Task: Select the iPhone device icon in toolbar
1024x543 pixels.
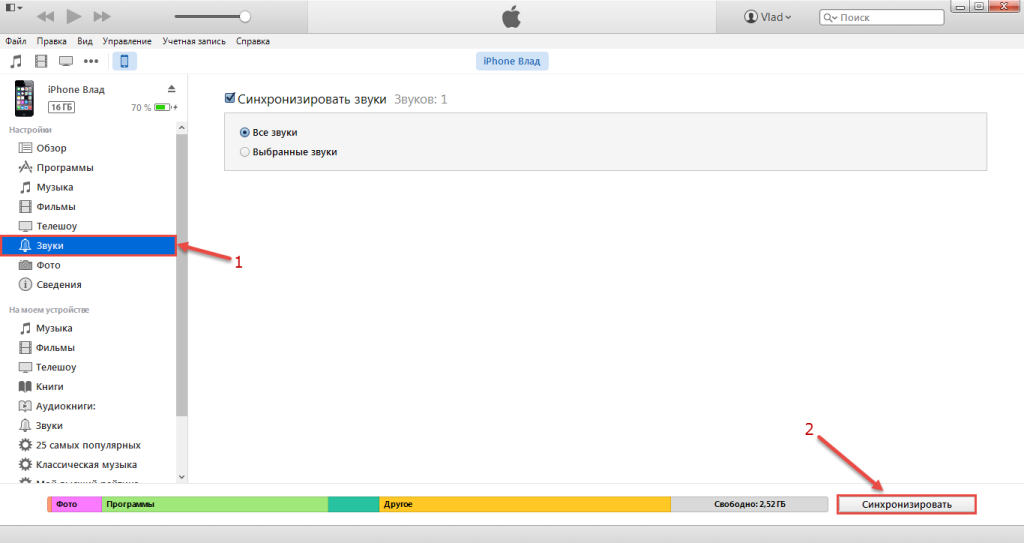Action: point(124,61)
